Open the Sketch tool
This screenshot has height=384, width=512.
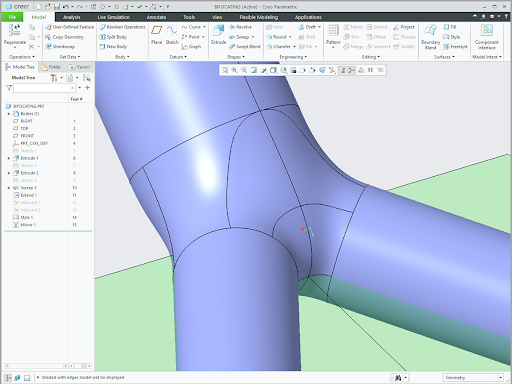coord(172,35)
